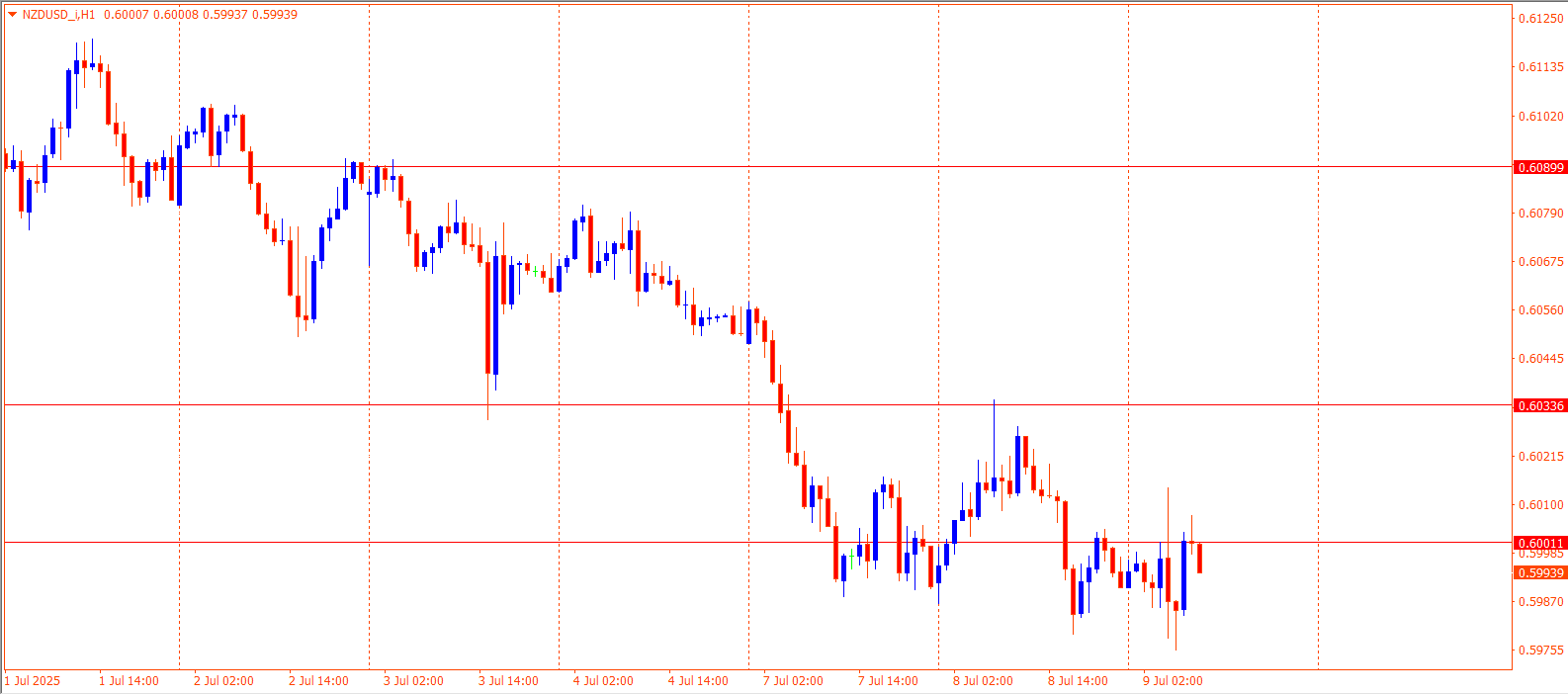
Task: Click the 2 Jul 14:00 time label
Action: coord(318,681)
